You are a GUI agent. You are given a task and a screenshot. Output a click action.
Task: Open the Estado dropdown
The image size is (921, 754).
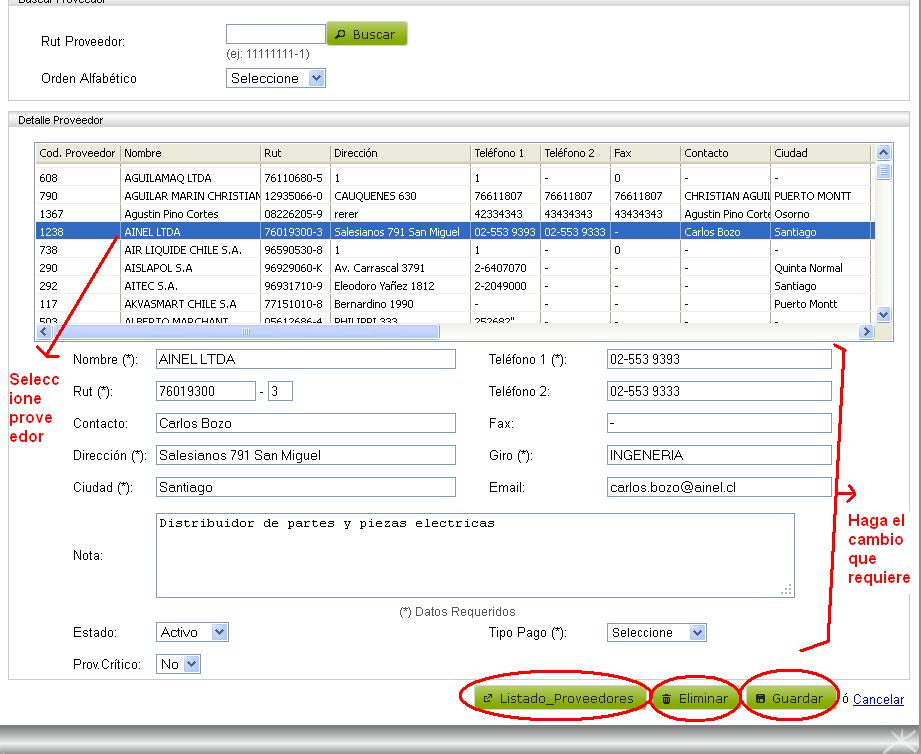[192, 632]
